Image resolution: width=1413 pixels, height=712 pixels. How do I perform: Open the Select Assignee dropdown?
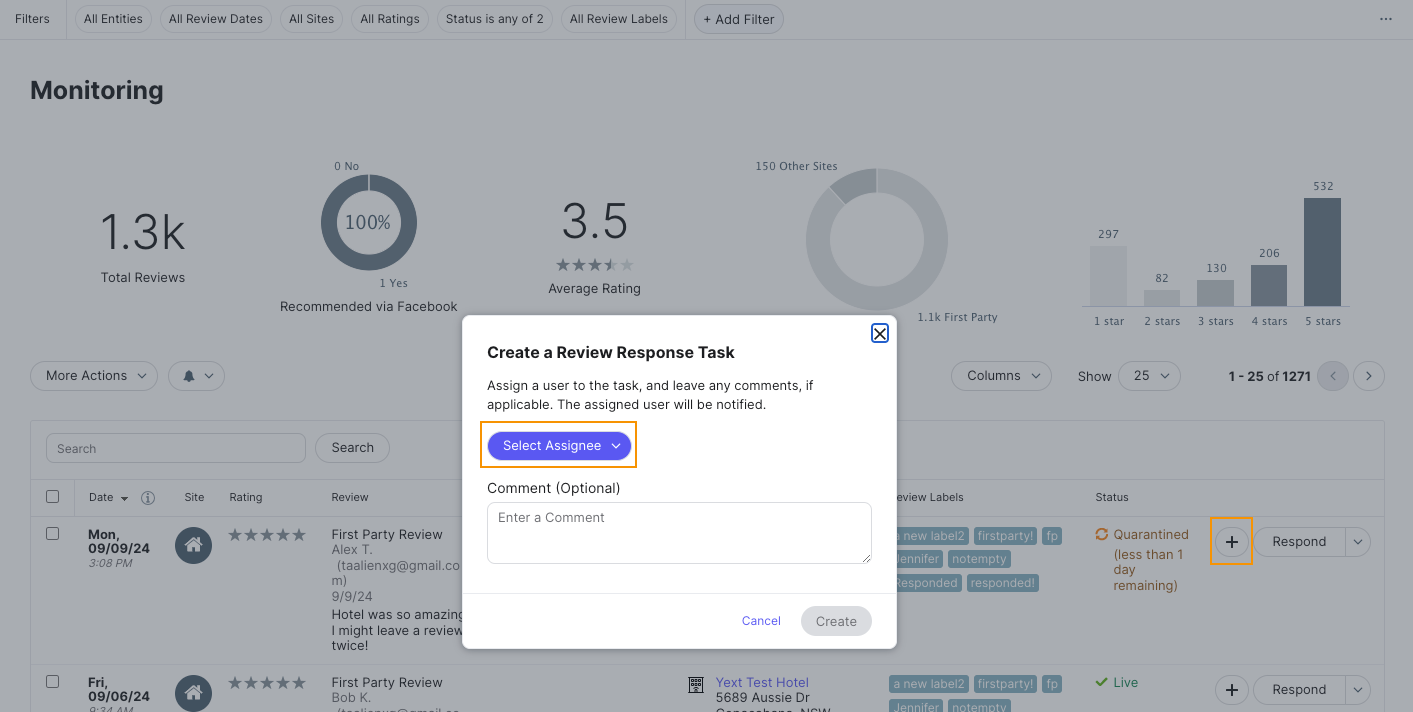[x=558, y=445]
